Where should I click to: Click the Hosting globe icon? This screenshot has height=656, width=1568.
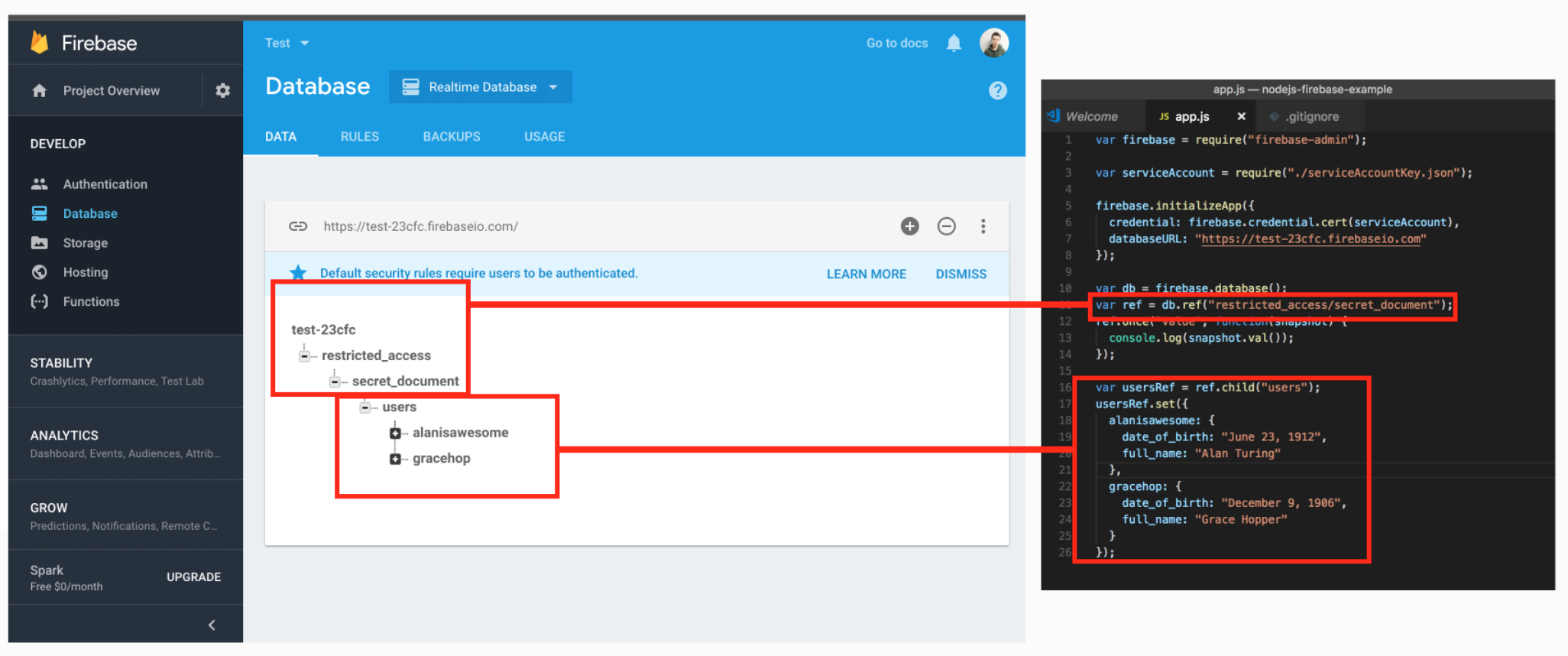40,272
